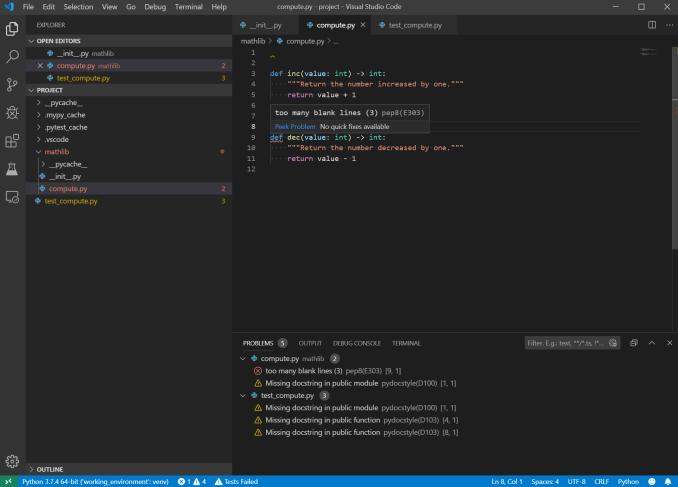
Task: Switch to the Output panel tab
Action: (310, 343)
